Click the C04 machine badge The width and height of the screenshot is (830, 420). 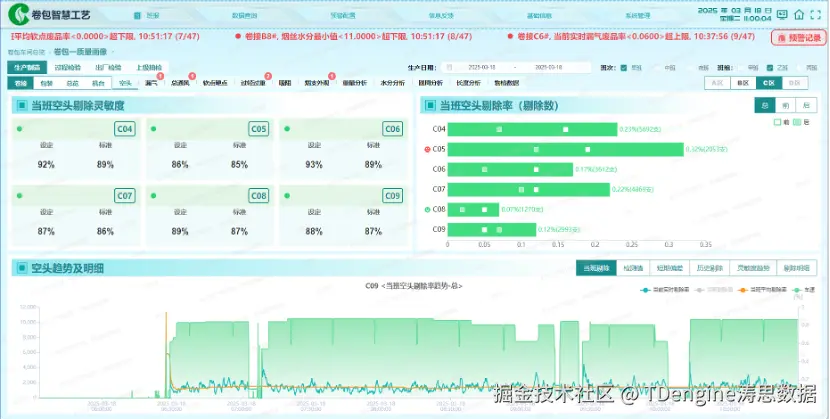point(125,129)
